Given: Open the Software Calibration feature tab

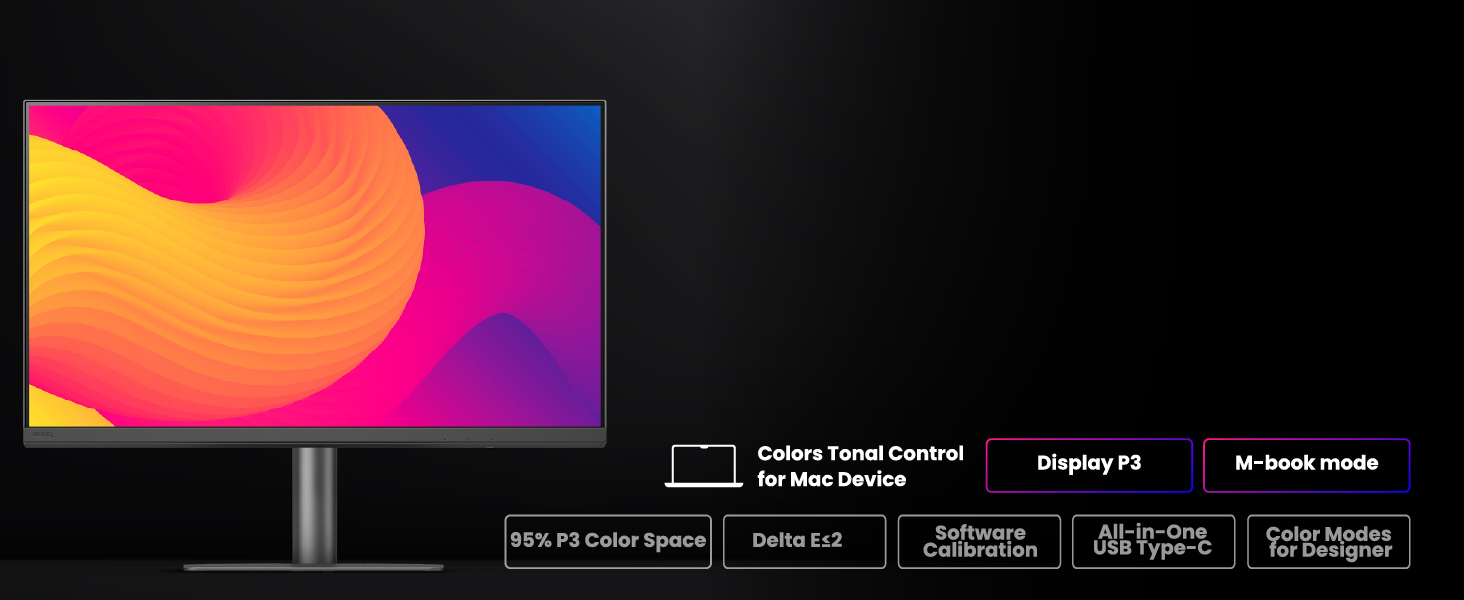Looking at the screenshot, I should point(979,541).
